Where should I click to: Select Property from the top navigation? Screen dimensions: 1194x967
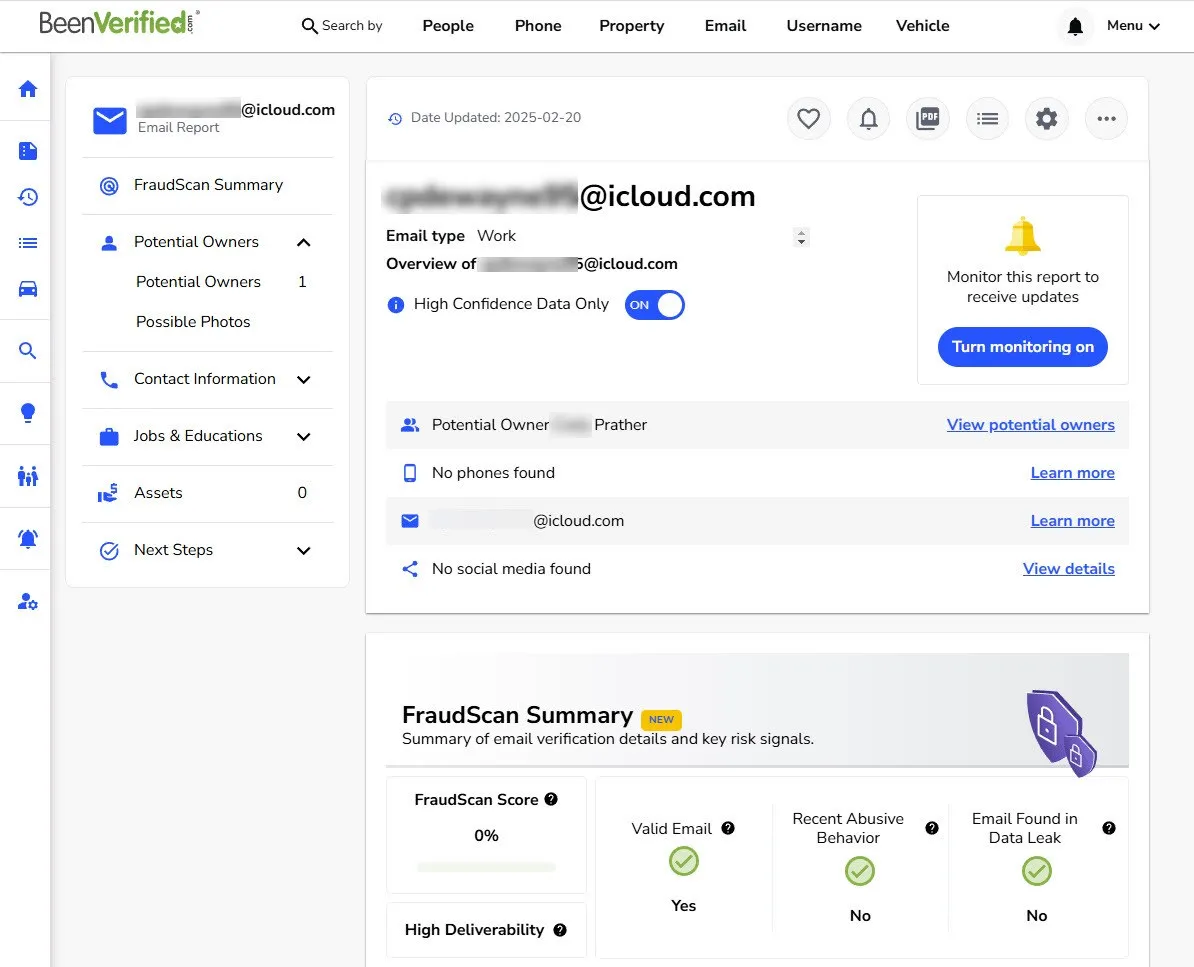pos(631,26)
